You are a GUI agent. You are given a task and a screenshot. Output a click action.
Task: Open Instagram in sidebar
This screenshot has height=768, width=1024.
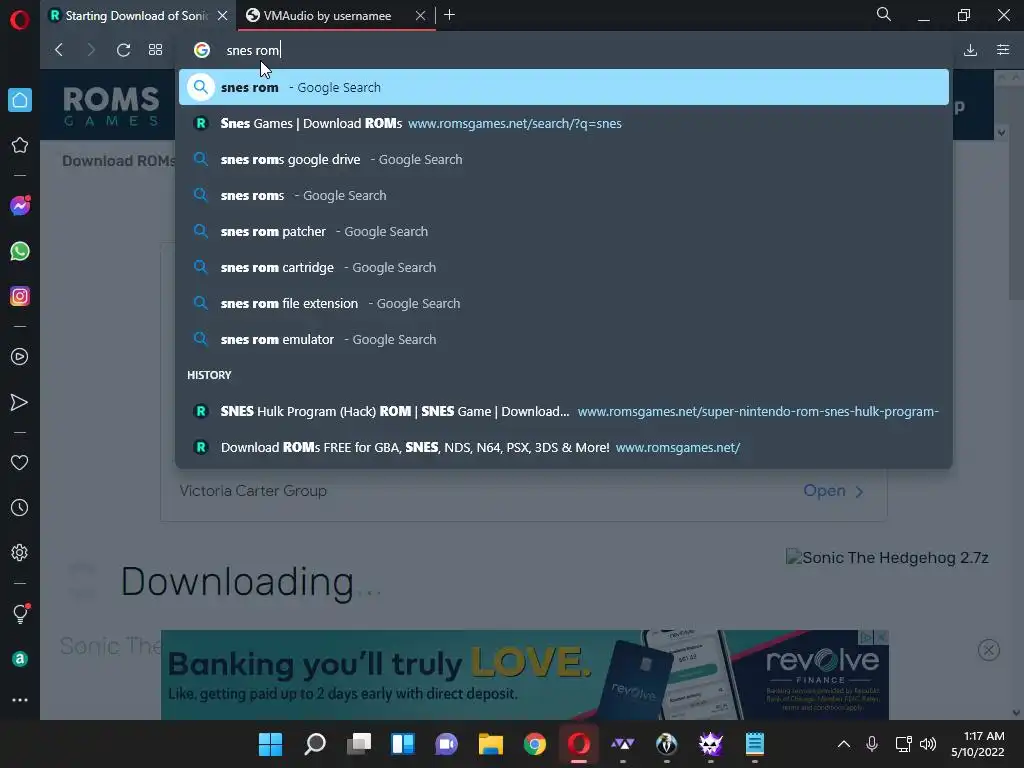[20, 296]
